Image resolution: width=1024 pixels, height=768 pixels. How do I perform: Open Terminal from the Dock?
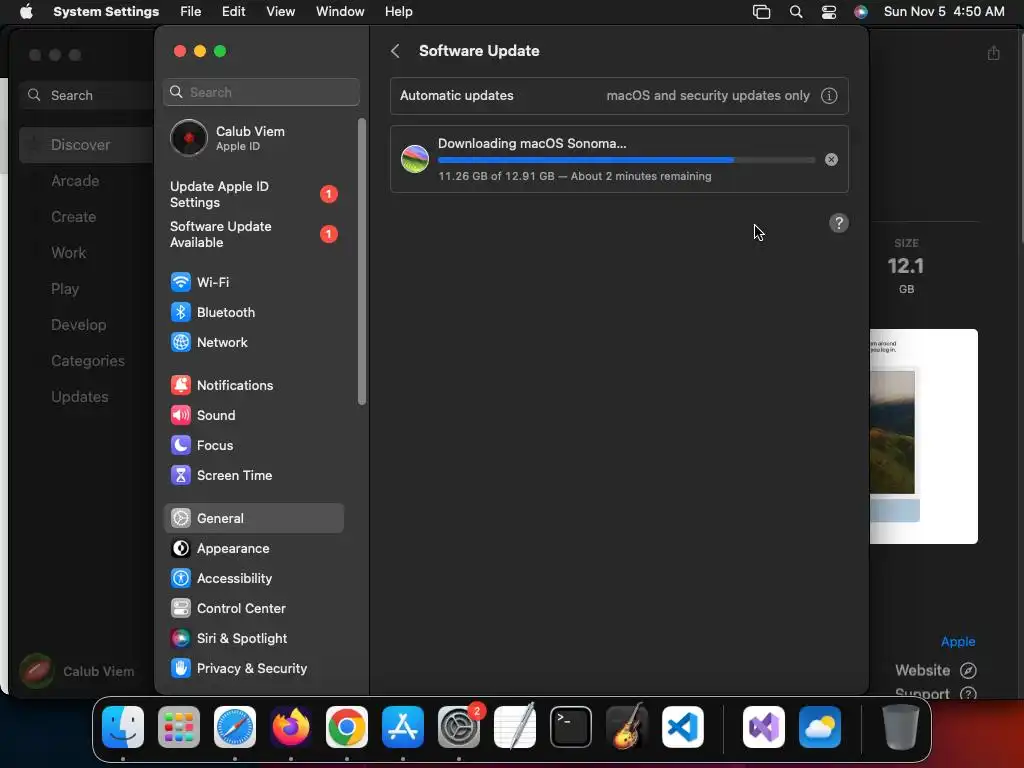click(x=571, y=727)
